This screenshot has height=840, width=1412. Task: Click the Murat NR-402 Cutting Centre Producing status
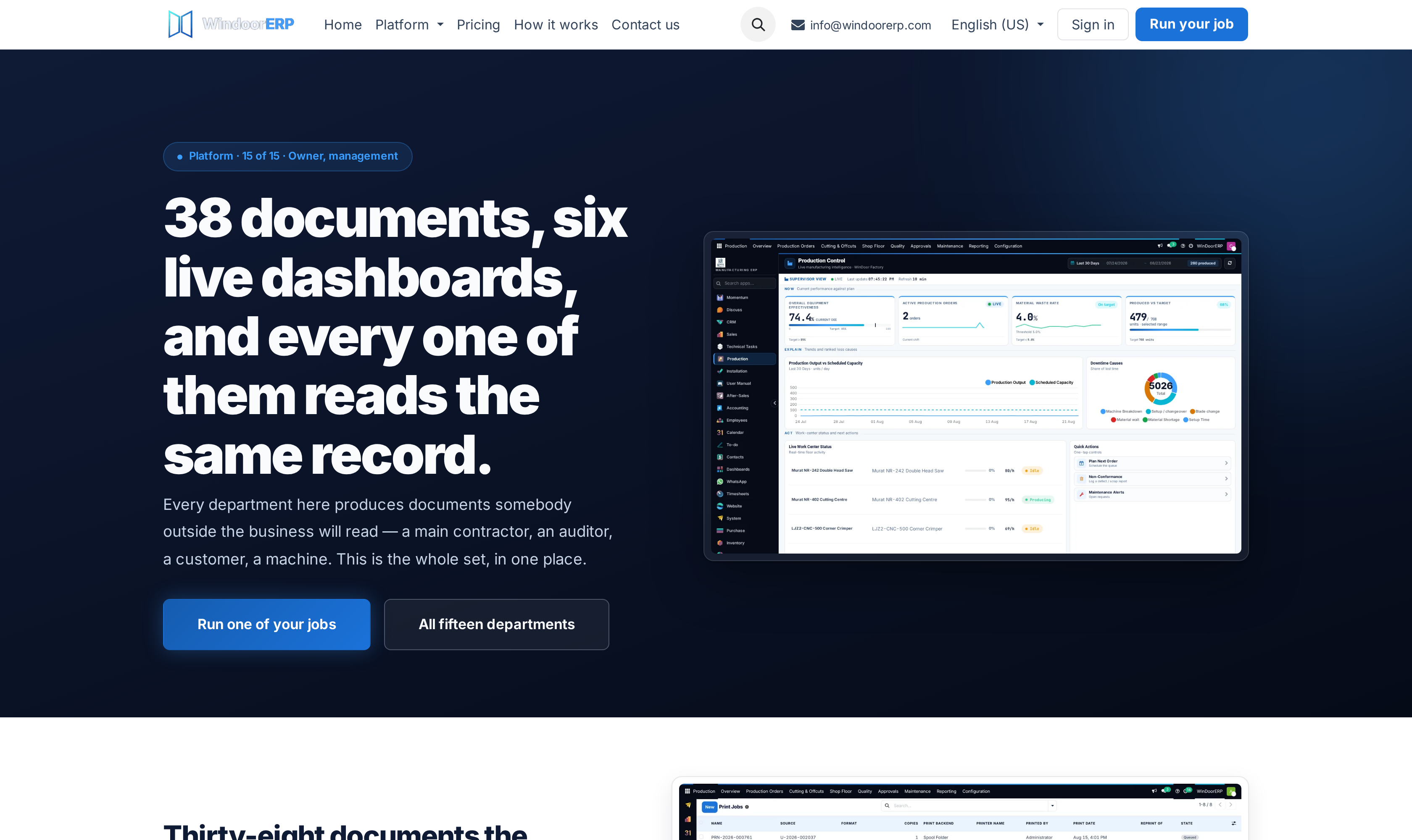pos(1038,499)
